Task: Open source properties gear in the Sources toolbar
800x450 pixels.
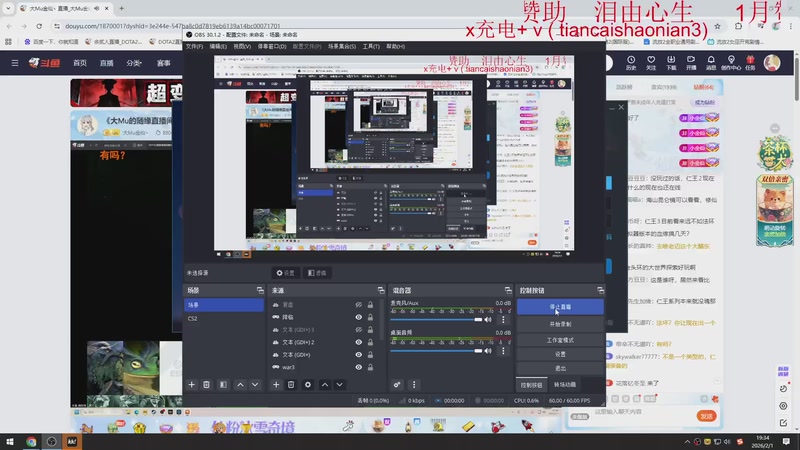Action: tap(308, 385)
